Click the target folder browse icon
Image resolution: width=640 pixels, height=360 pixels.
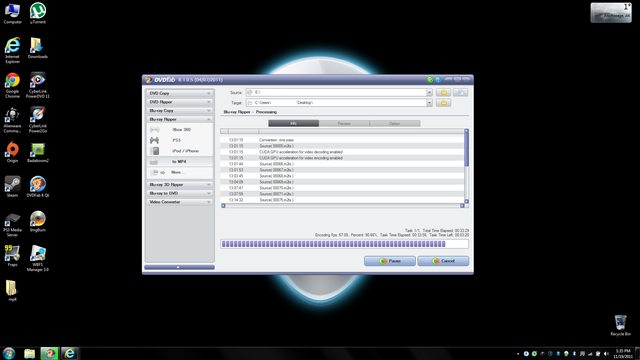(443, 102)
